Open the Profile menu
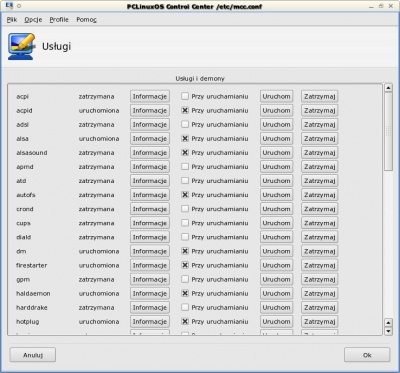Screen dimensions: 400x373 click(x=59, y=20)
